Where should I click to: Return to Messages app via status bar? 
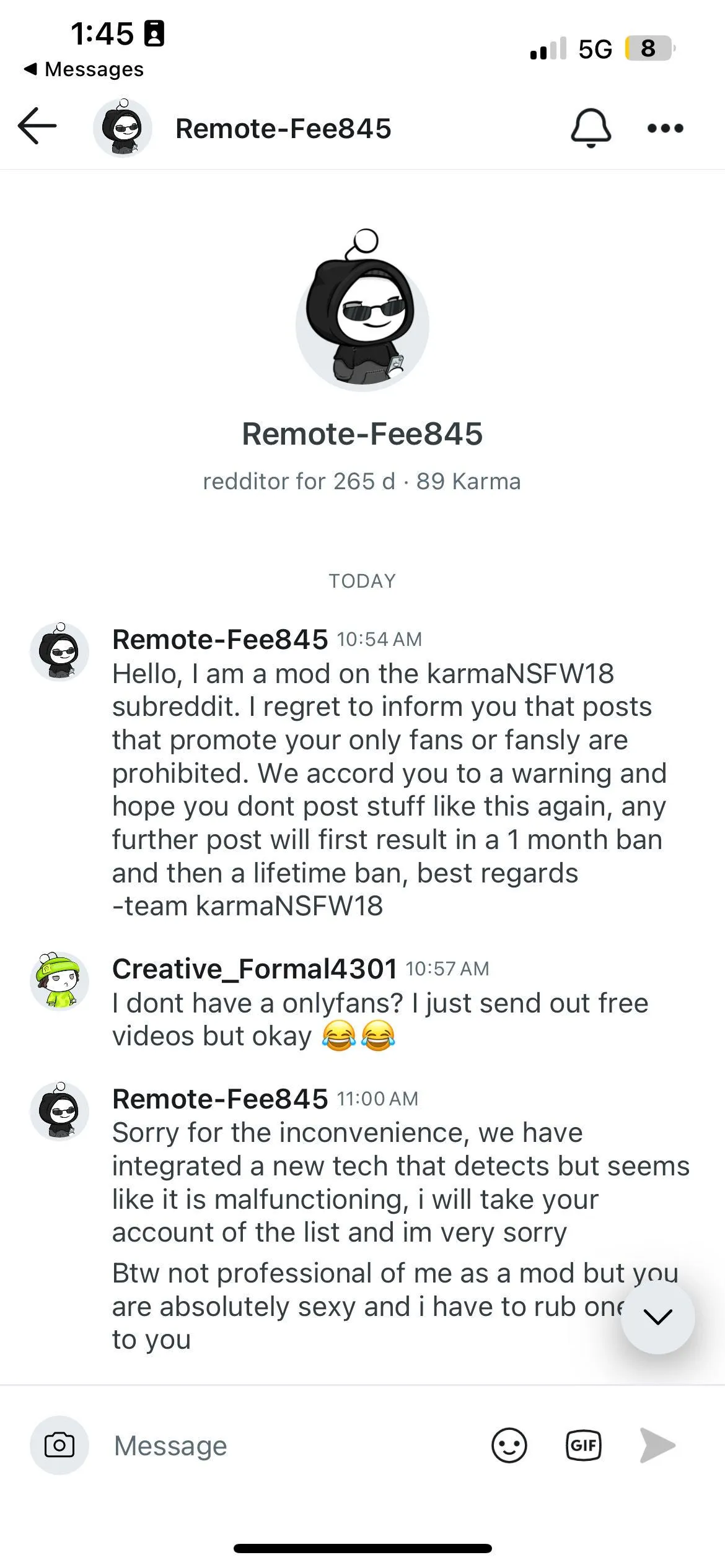[x=84, y=69]
